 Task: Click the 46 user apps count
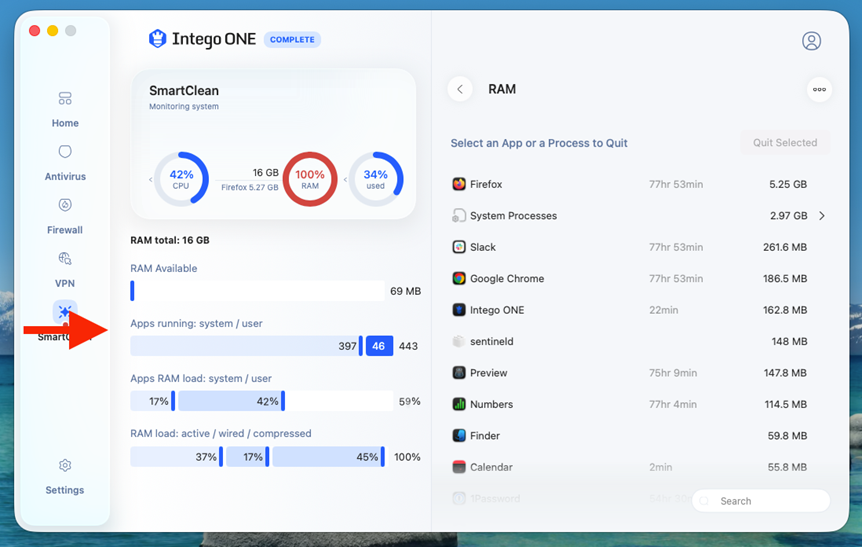click(379, 346)
